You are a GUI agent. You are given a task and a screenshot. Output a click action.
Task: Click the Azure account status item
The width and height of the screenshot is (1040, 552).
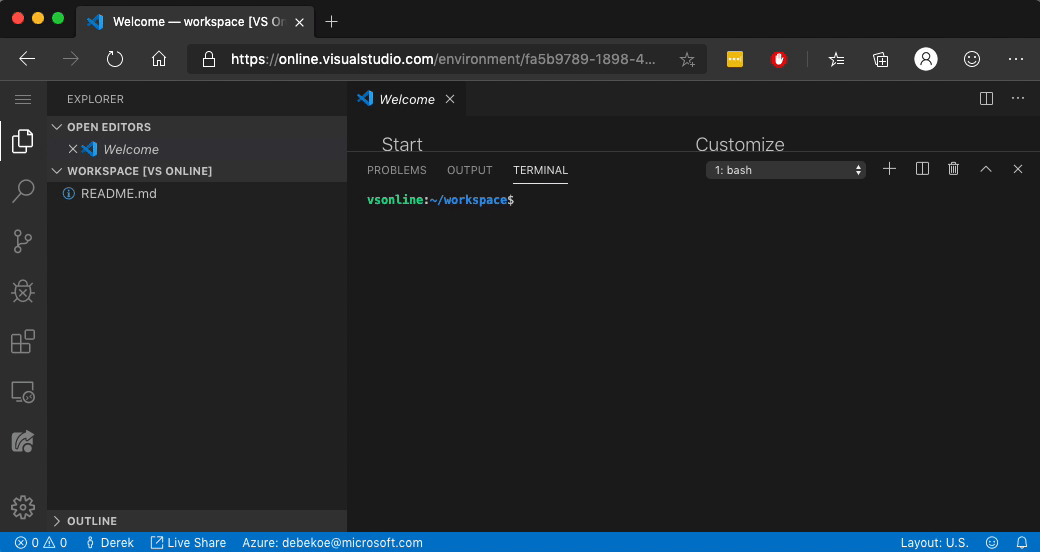[x=332, y=543]
